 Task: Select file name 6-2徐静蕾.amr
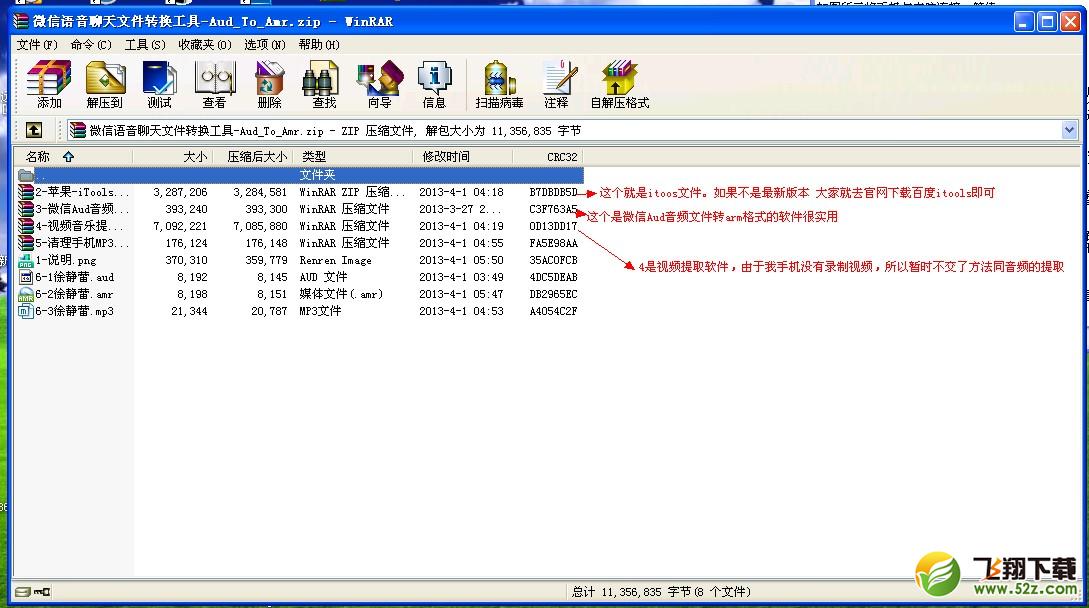(x=74, y=294)
